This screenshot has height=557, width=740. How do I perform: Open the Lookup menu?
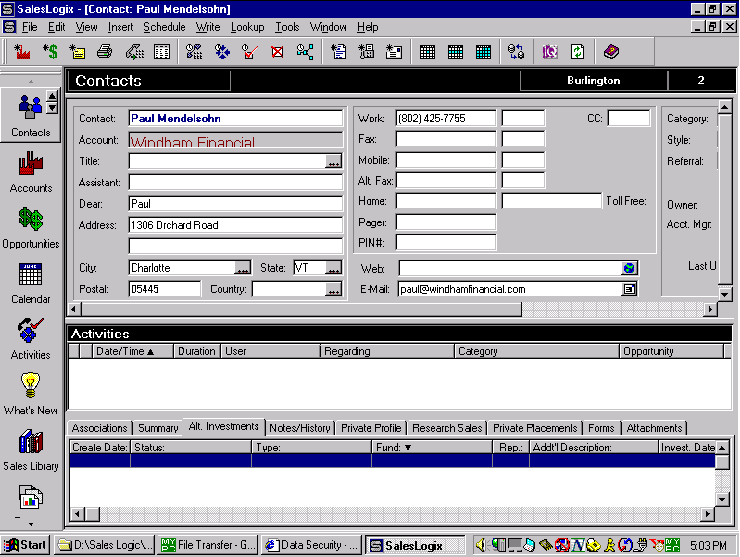(x=247, y=27)
